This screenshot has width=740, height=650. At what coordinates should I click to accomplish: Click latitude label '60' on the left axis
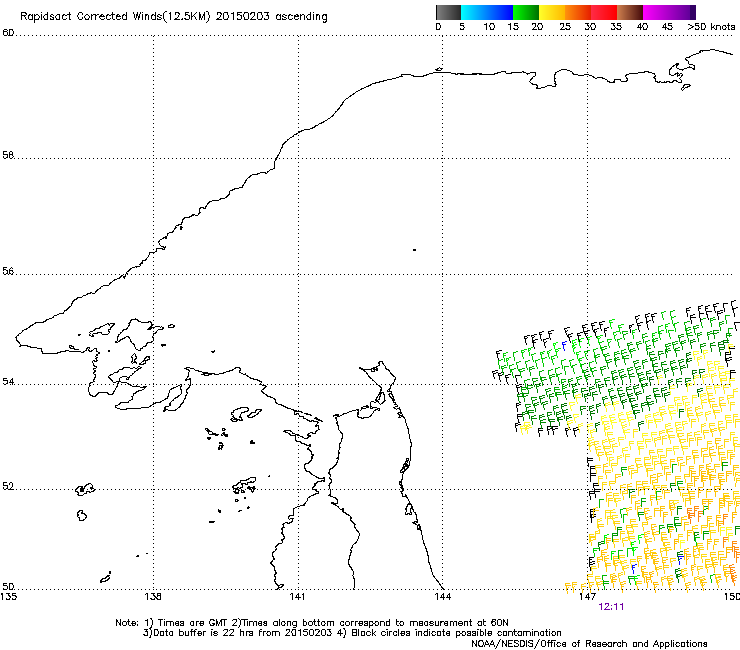pyautogui.click(x=8, y=33)
